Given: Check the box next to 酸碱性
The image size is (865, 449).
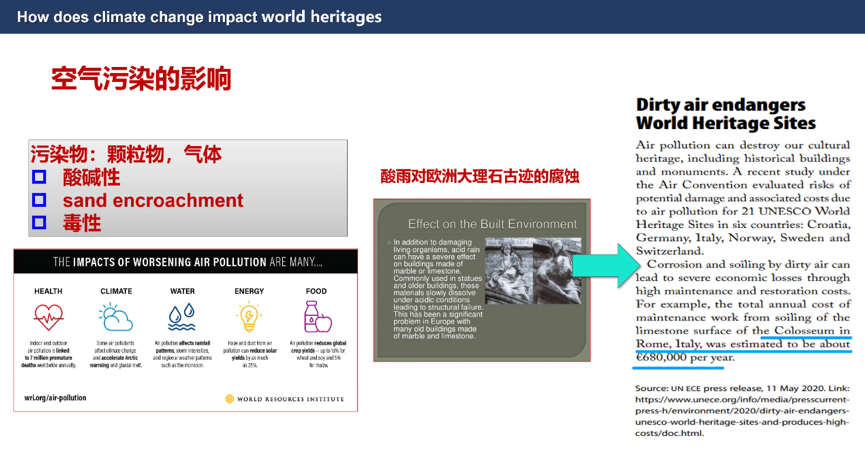Looking at the screenshot, I should click(x=39, y=178).
